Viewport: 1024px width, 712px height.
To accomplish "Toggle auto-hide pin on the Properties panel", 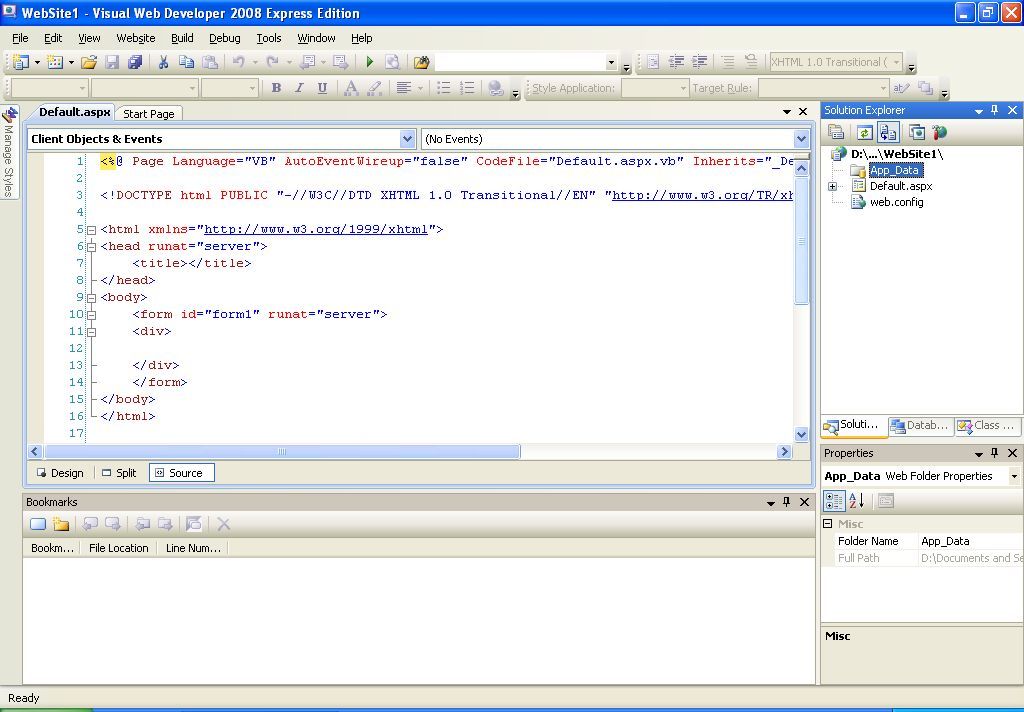I will tap(995, 453).
